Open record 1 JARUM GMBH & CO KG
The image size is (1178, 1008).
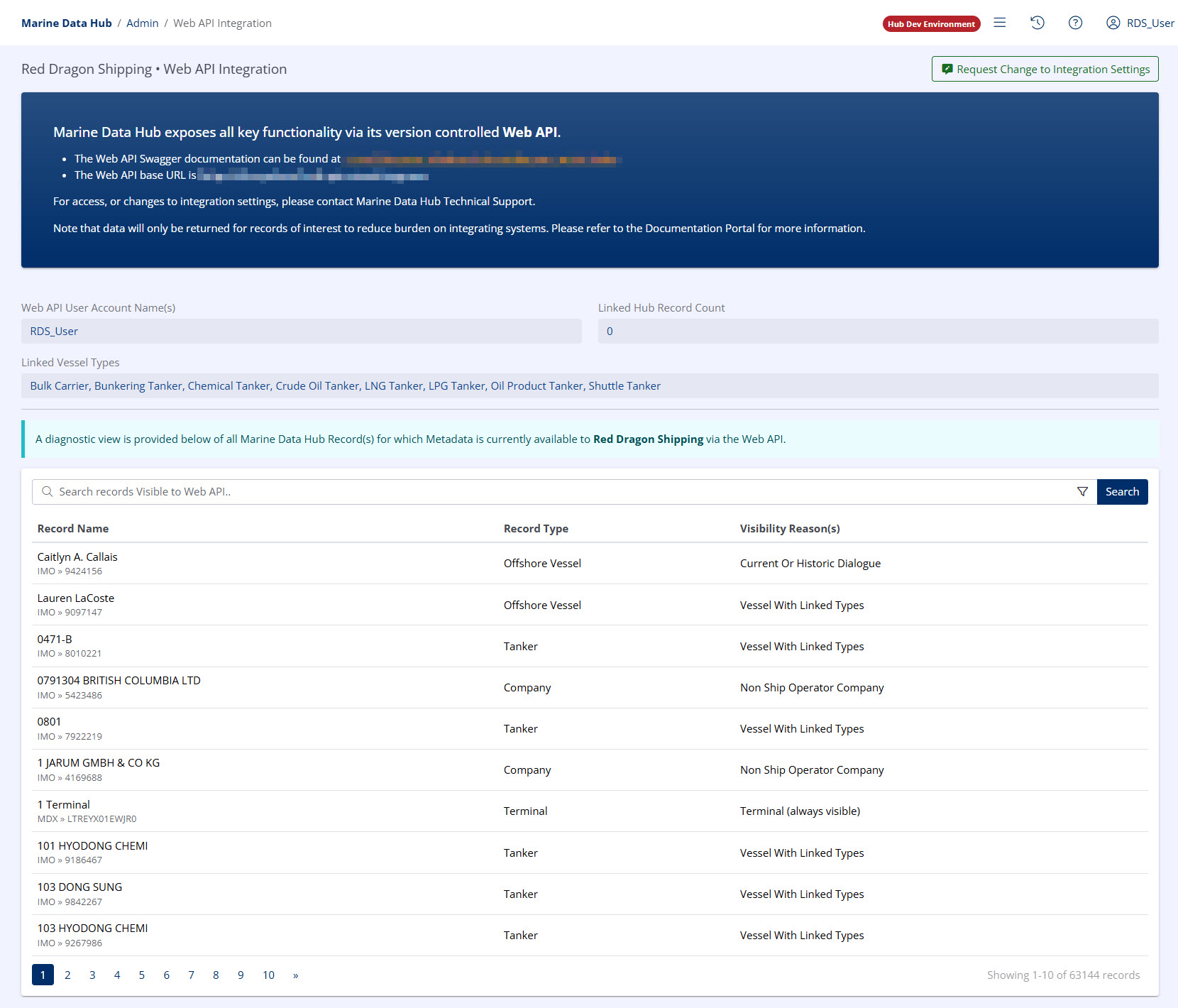[x=99, y=762]
